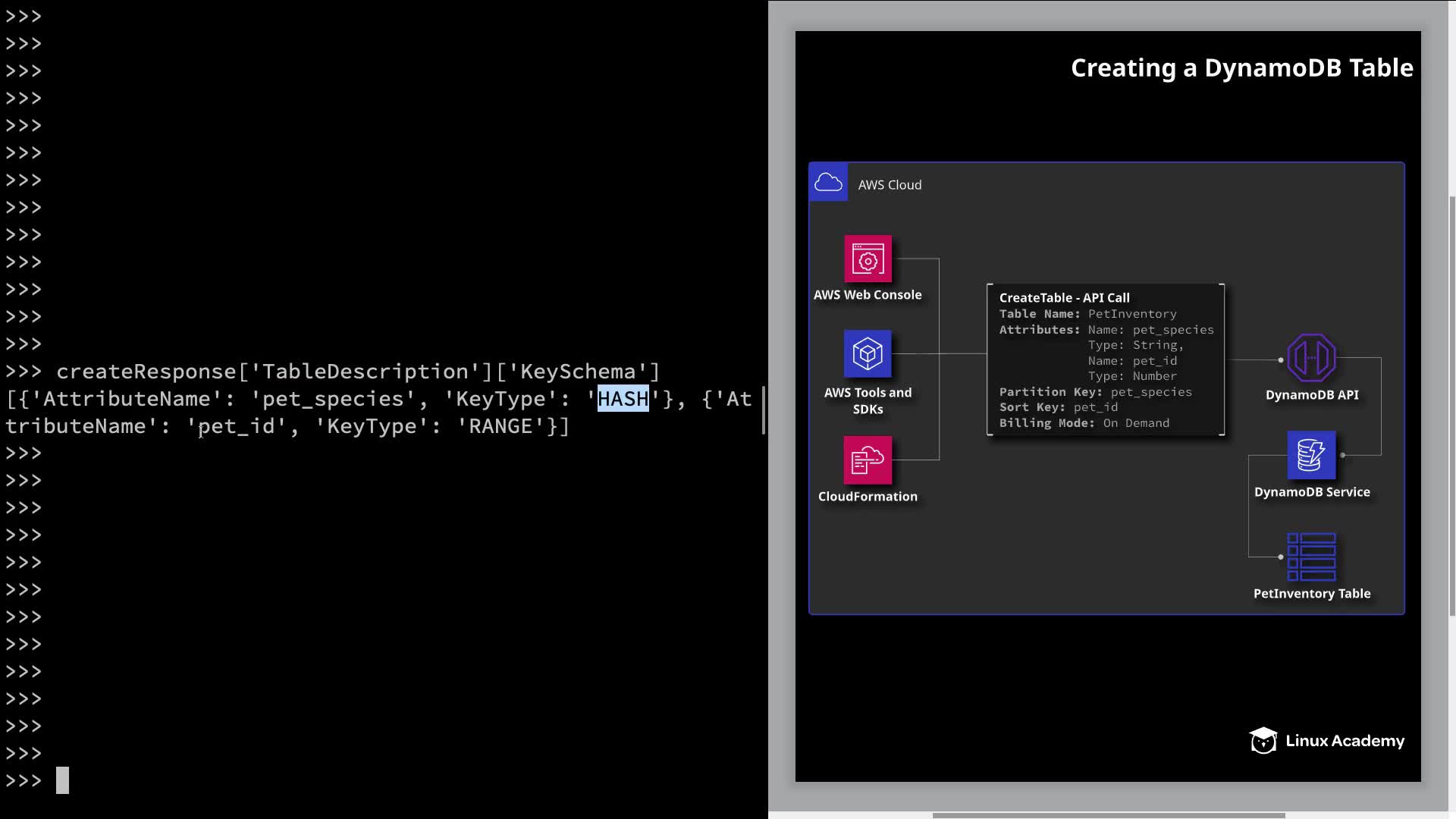Click the createResponse KeySchema command line
The width and height of the screenshot is (1456, 819).
[358, 372]
